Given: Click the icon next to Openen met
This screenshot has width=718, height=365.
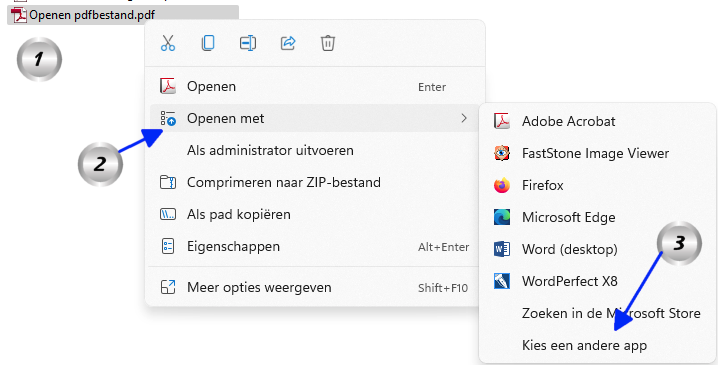Looking at the screenshot, I should [168, 118].
